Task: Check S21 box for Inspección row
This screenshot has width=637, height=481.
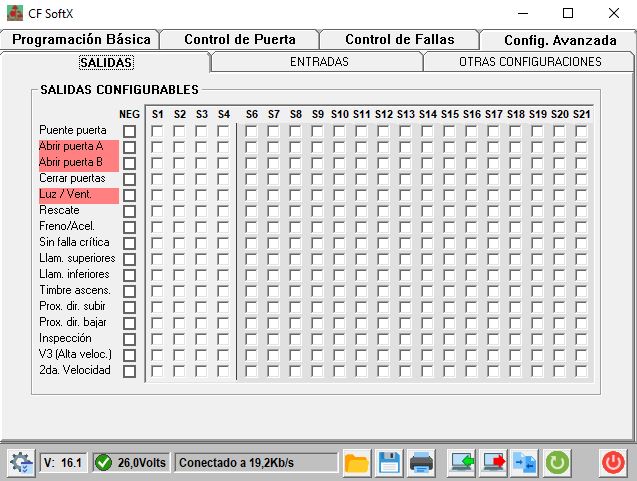Action: 582,339
